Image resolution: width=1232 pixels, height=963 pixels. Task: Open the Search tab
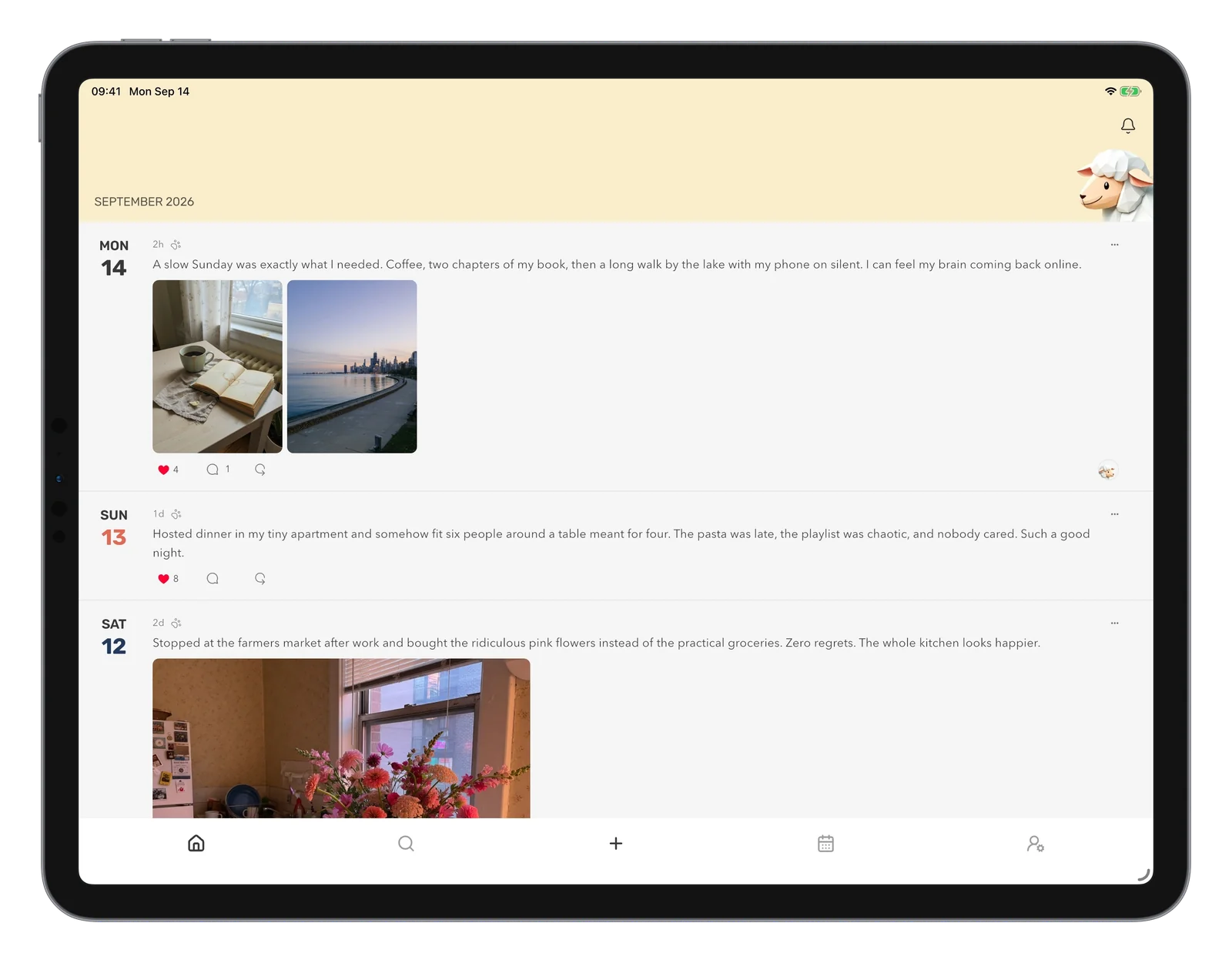click(406, 843)
